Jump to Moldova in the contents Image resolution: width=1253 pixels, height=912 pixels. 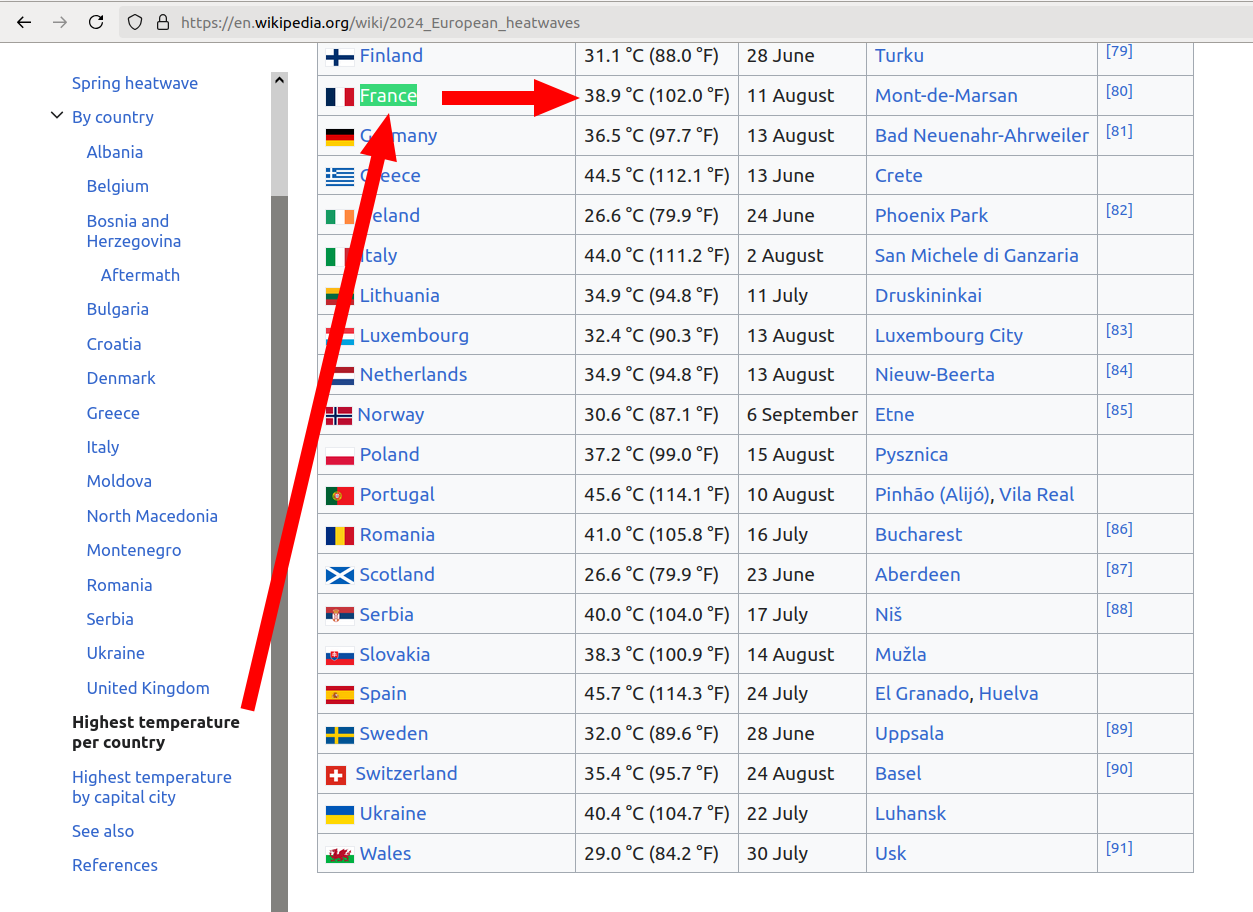119,481
